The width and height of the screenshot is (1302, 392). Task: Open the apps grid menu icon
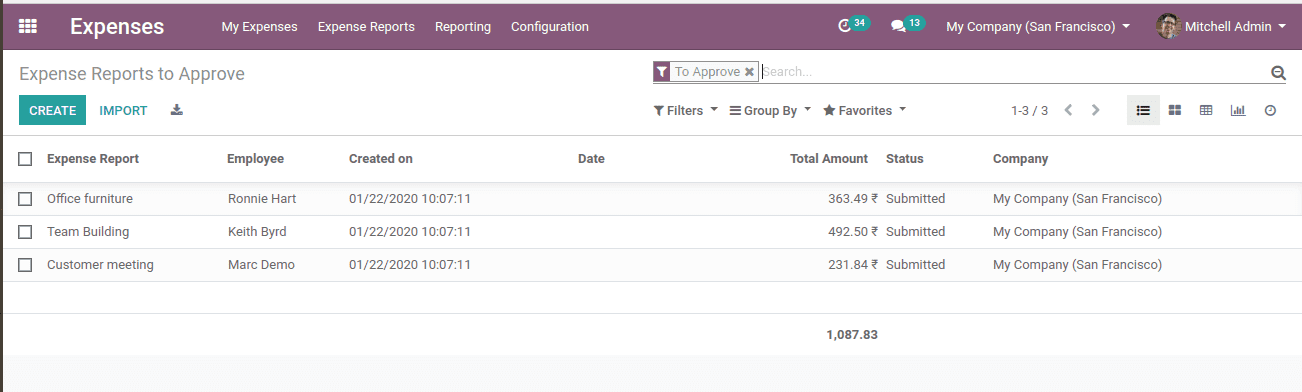tap(28, 27)
